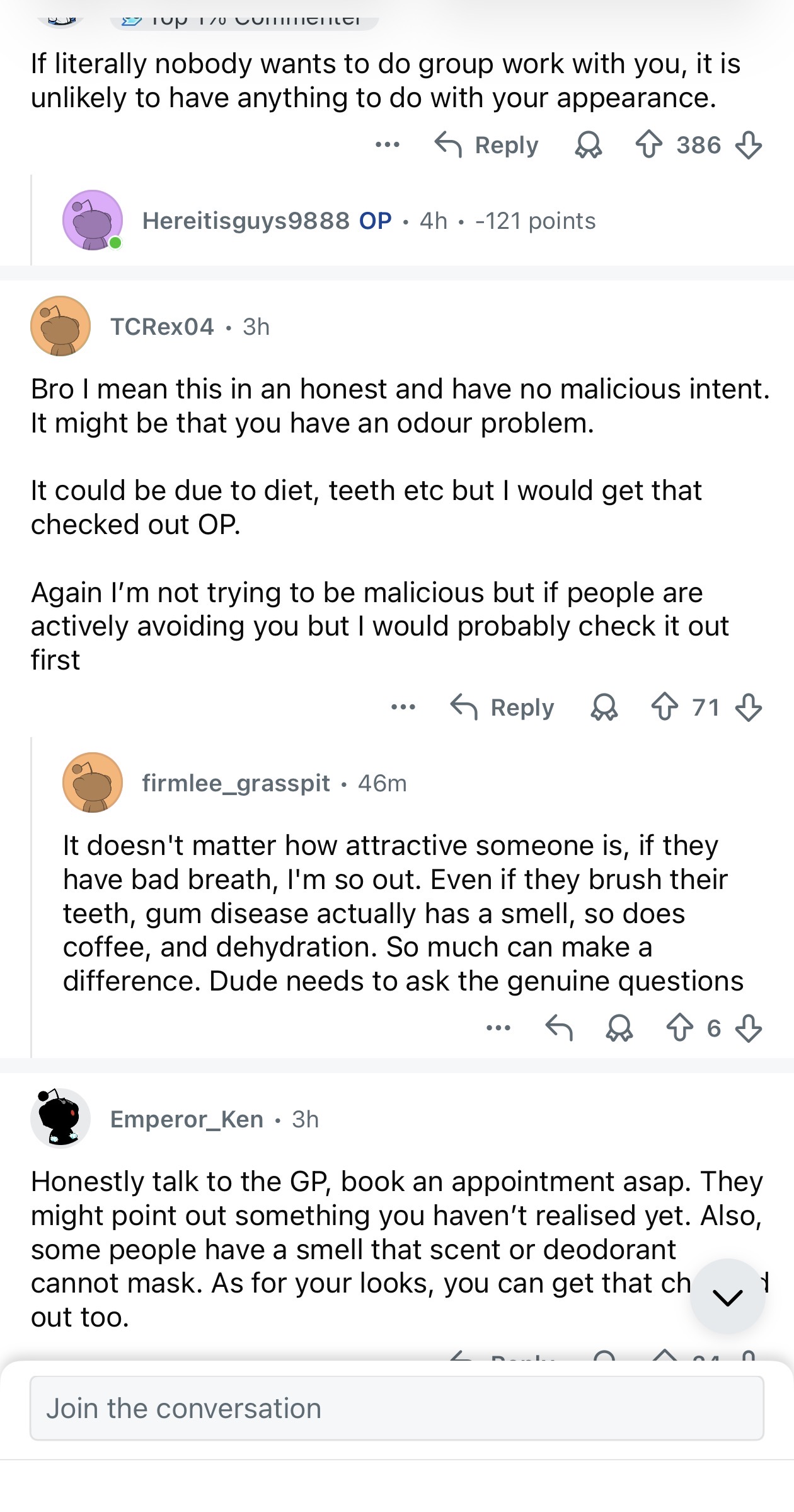Viewport: 794px width, 1512px height.
Task: Upvote firmlee_grasspit's reply
Action: coord(679,1028)
